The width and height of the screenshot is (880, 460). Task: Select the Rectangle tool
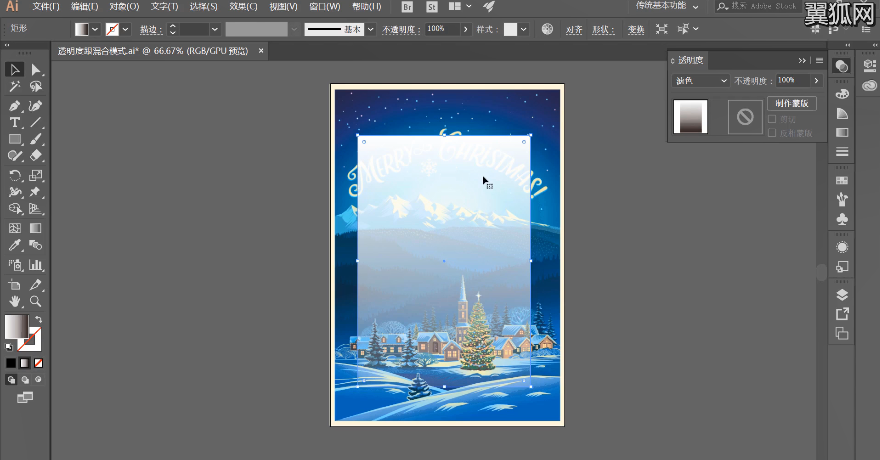[15, 139]
